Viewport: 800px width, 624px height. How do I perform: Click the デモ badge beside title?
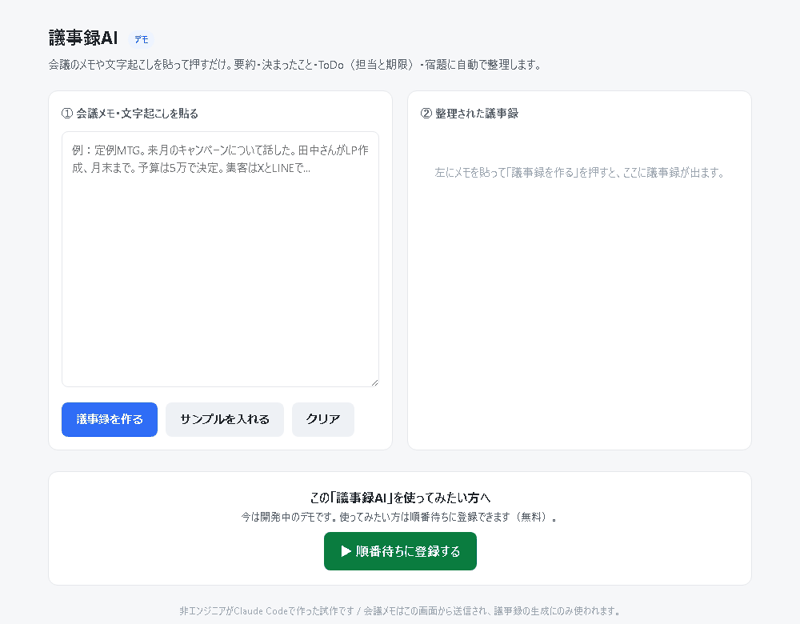[141, 39]
